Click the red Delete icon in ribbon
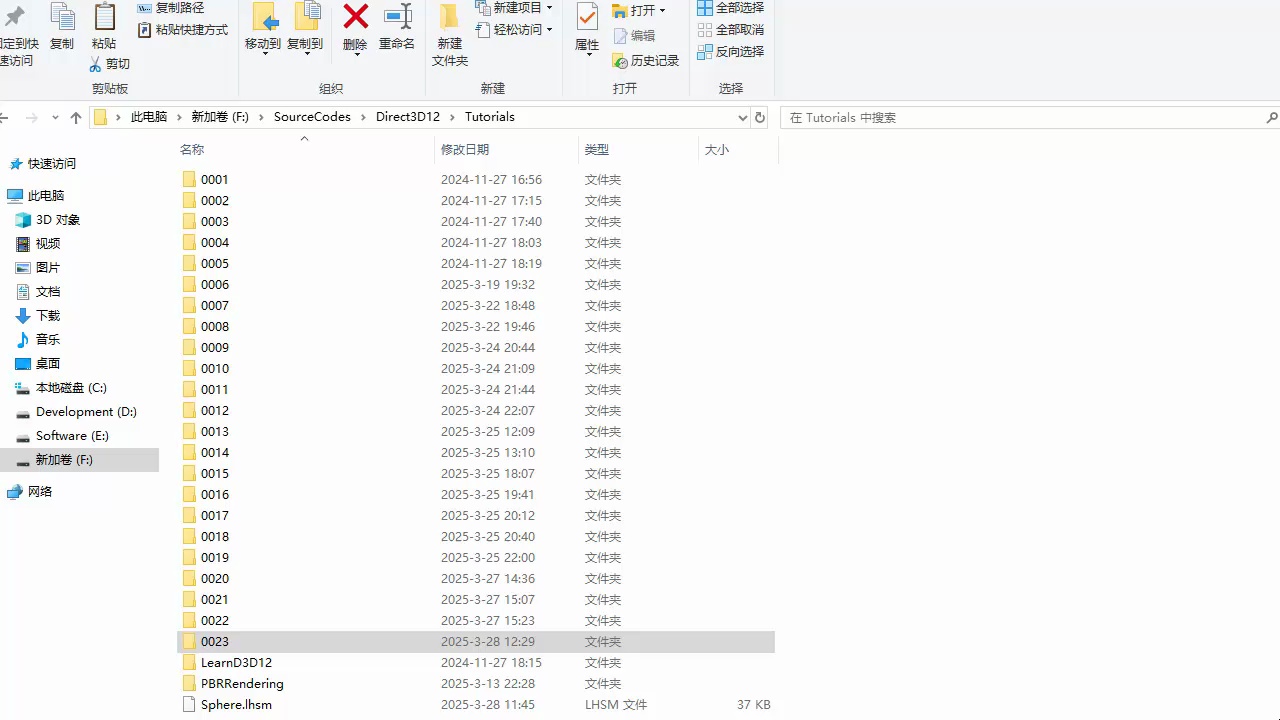The width and height of the screenshot is (1280, 720). pyautogui.click(x=355, y=18)
